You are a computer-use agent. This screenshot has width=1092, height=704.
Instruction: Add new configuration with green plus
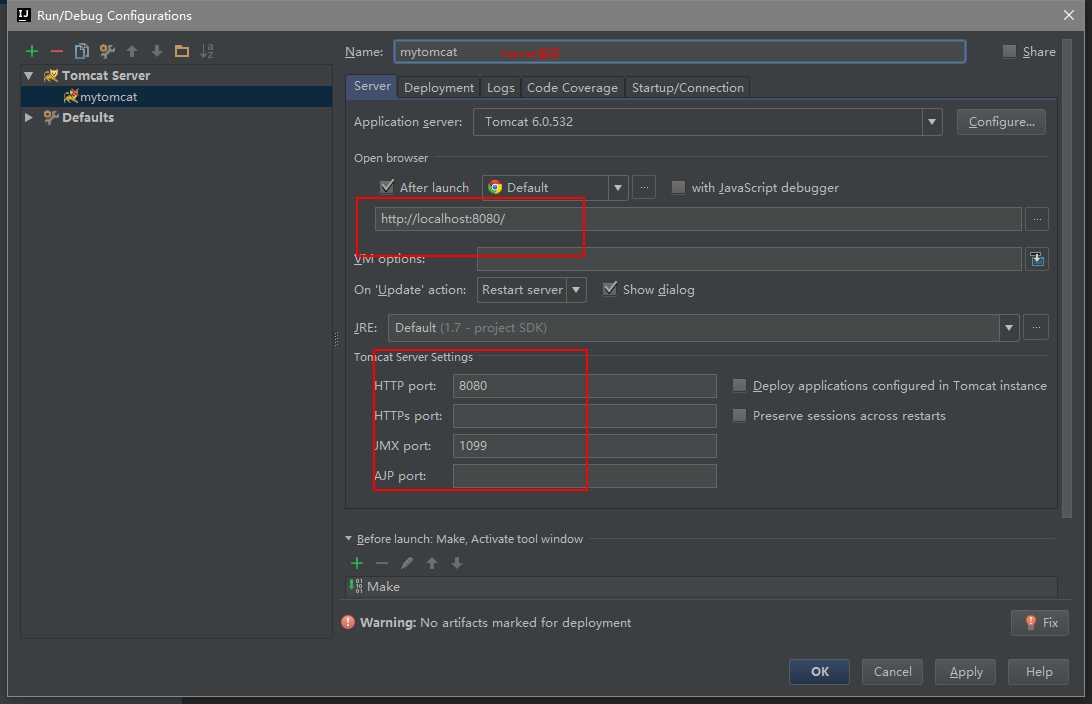(x=31, y=51)
